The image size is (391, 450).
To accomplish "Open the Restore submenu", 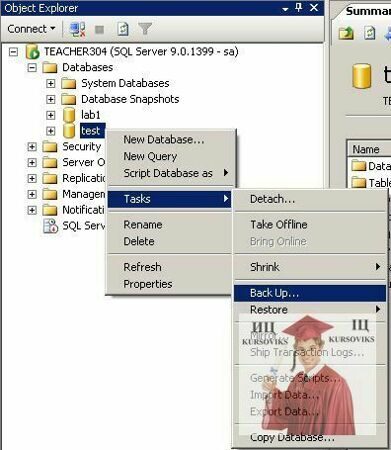I will (x=310, y=310).
